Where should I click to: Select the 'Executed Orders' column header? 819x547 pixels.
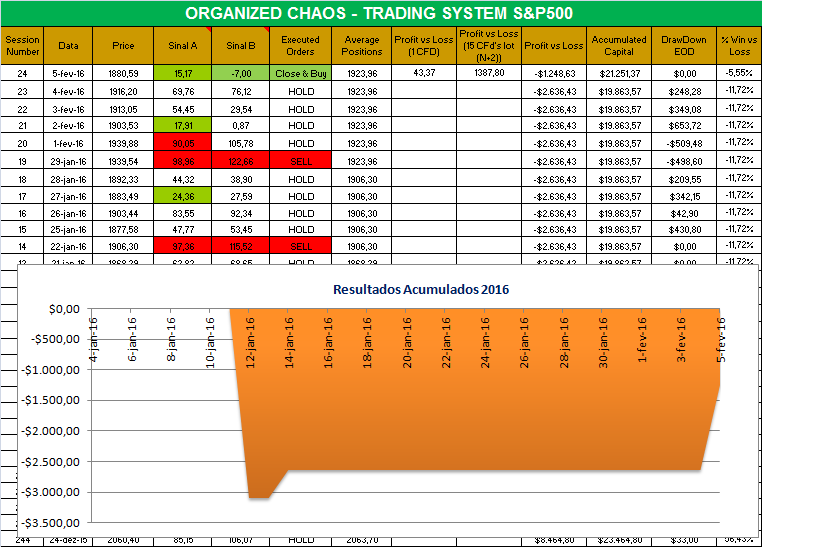tap(300, 45)
